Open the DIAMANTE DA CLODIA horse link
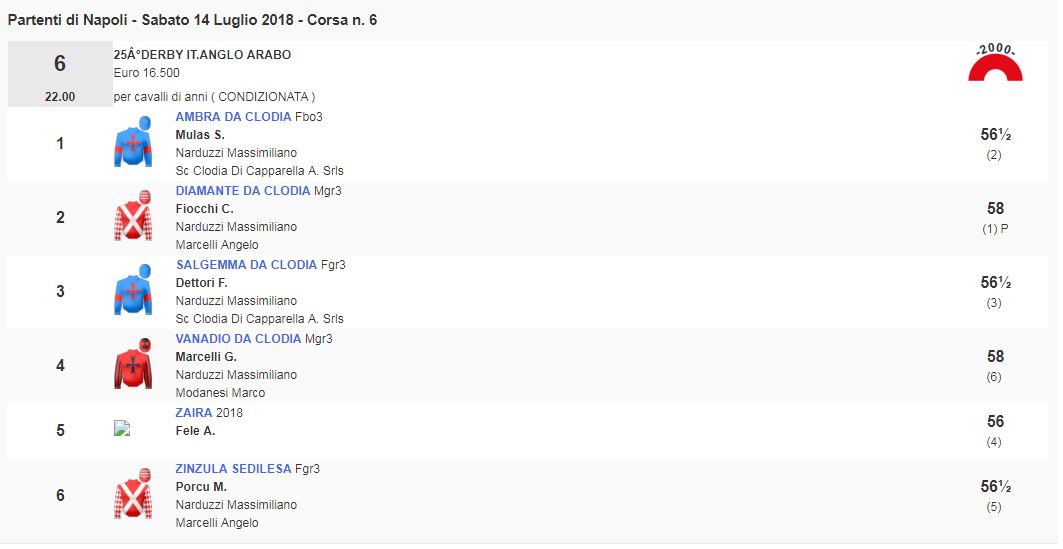The height and width of the screenshot is (549, 1063). [x=242, y=191]
